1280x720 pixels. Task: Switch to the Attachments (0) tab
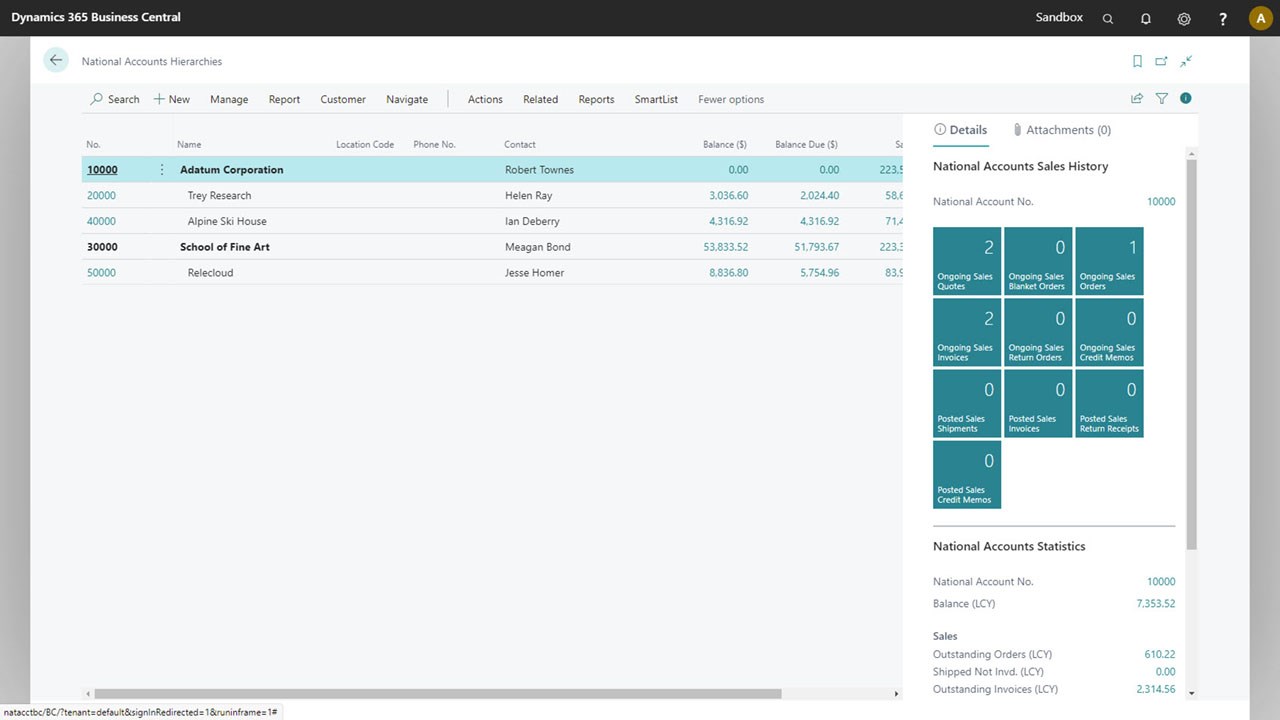click(x=1061, y=130)
